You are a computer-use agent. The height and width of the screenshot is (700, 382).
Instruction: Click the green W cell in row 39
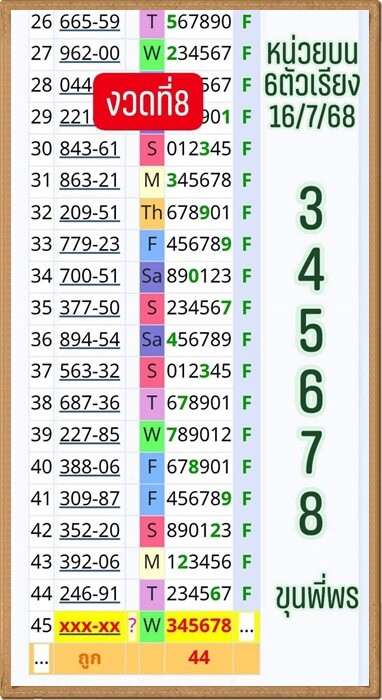pos(152,435)
